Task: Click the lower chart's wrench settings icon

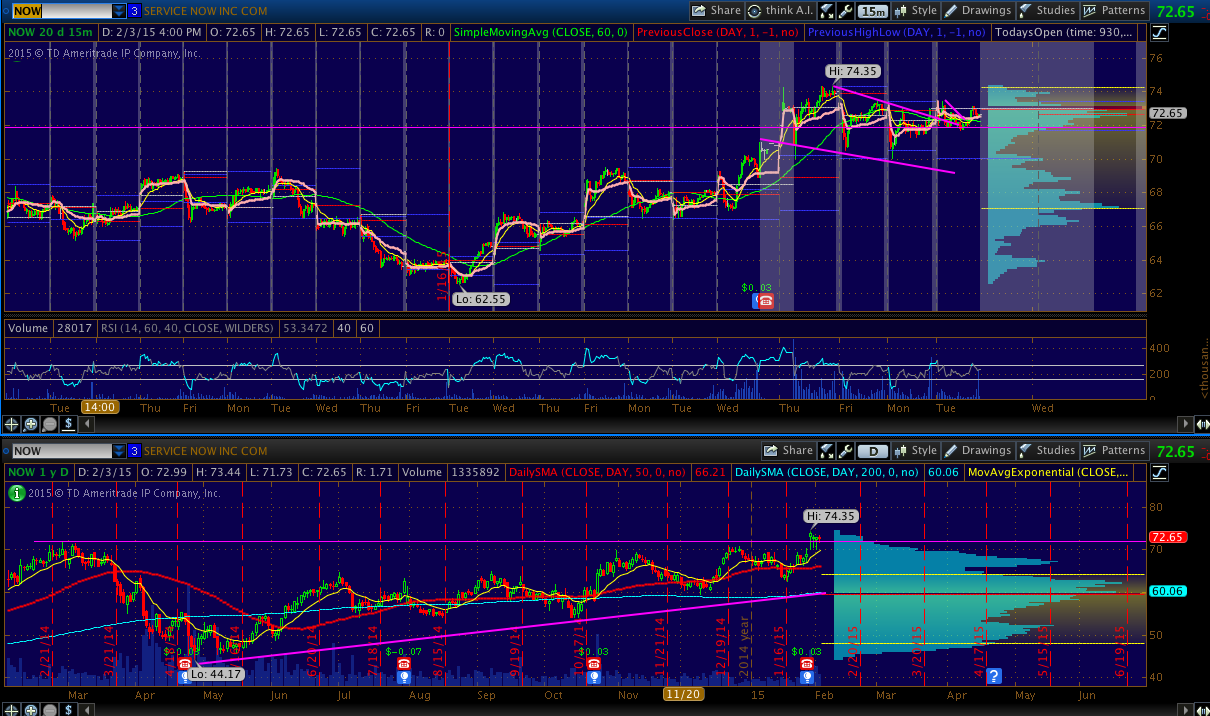Action: pos(846,451)
